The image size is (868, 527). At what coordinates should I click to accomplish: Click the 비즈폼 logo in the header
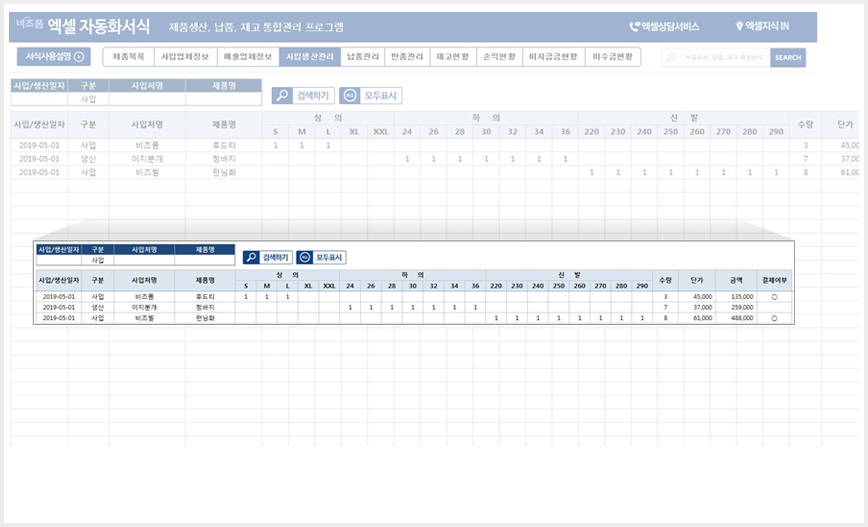[x=29, y=23]
